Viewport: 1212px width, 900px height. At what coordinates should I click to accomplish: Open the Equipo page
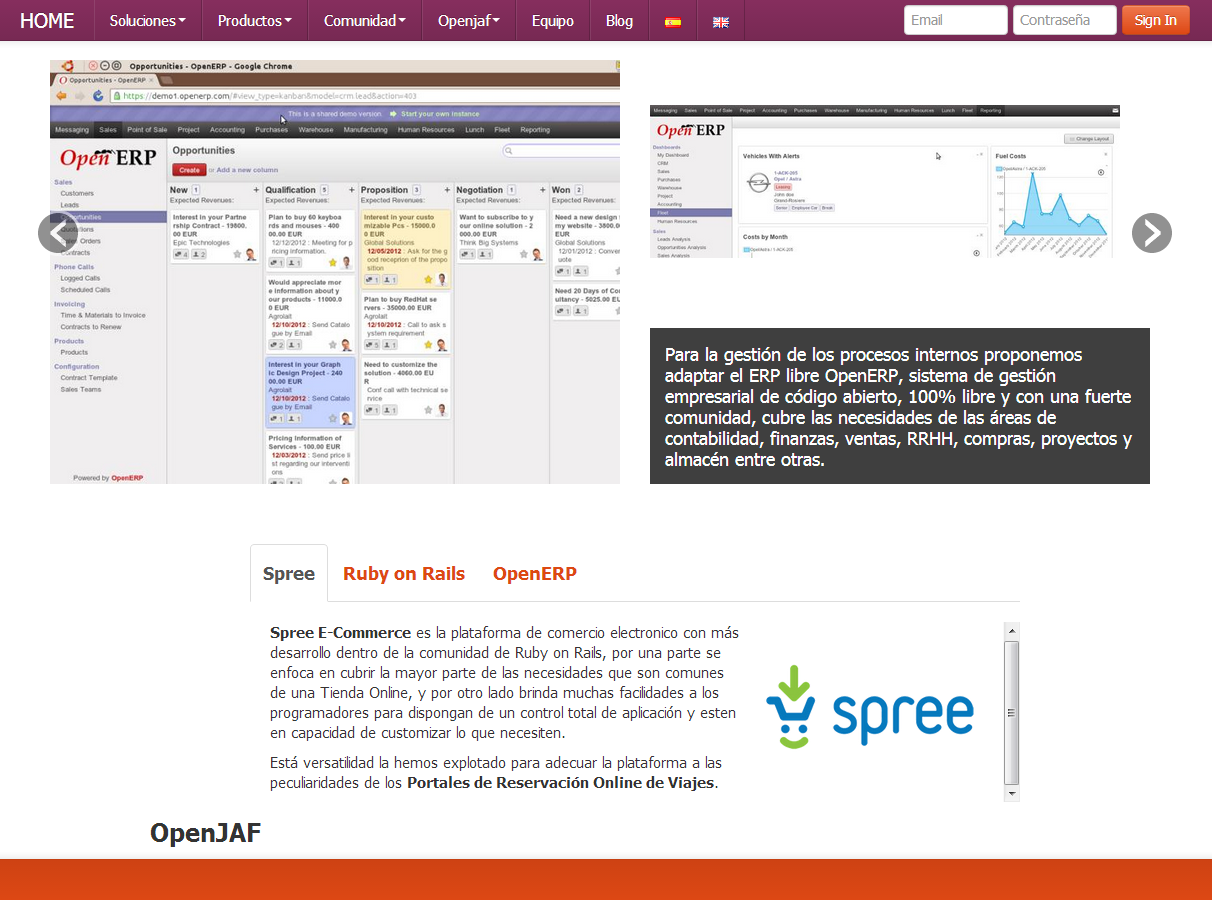tap(553, 21)
